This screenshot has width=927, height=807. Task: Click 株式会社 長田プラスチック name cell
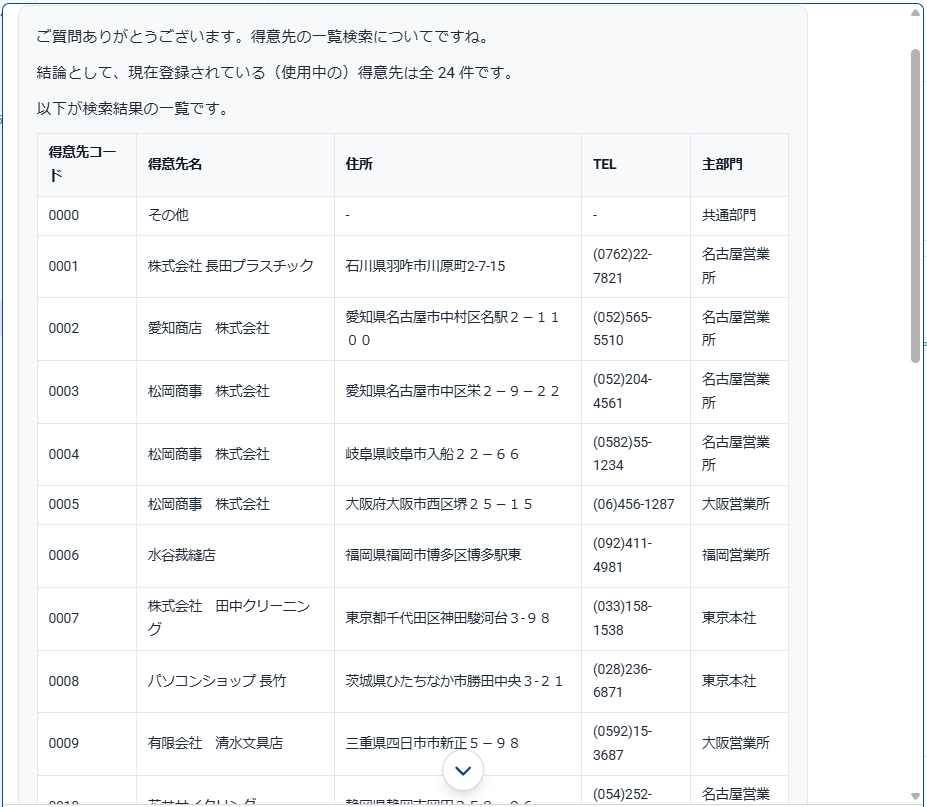coord(235,267)
